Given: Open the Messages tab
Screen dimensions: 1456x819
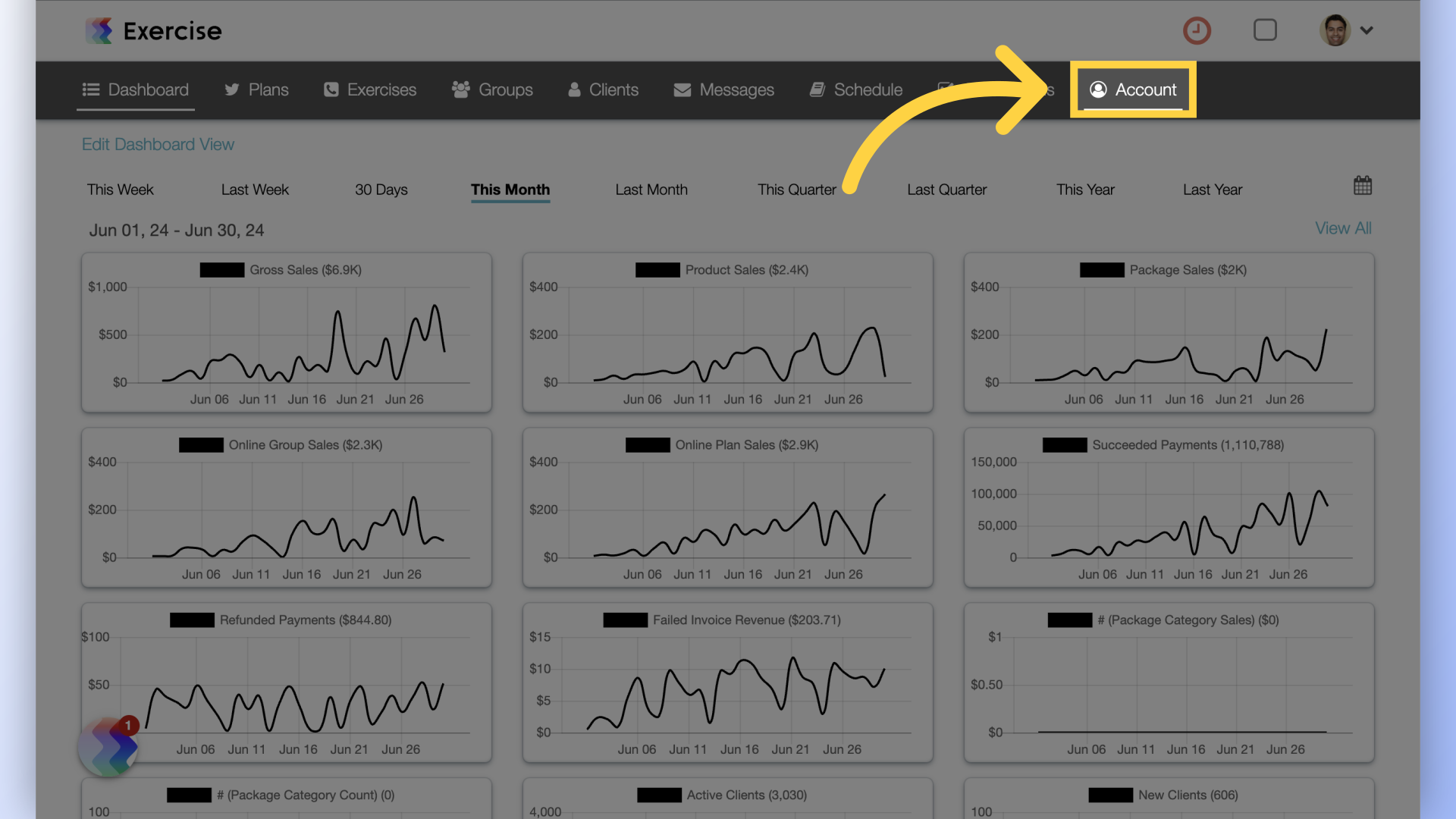Looking at the screenshot, I should click(x=724, y=89).
